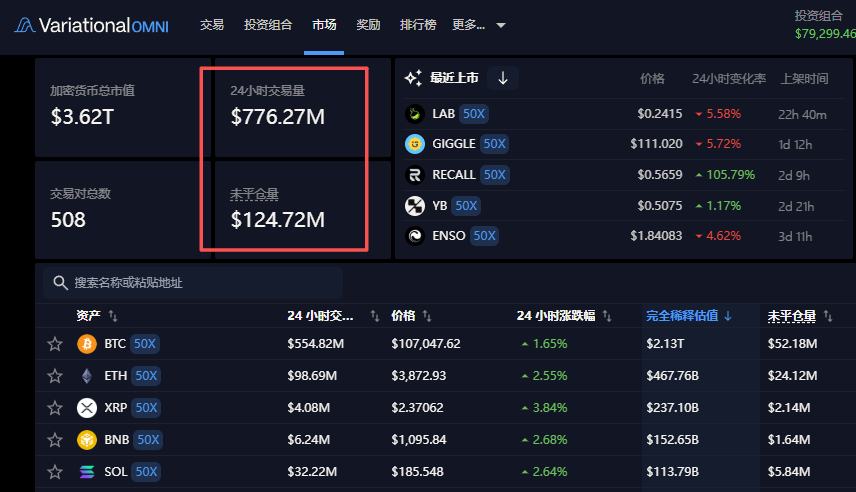Viewport: 856px width, 492px height.
Task: Click the BNB coin icon
Action: tap(87, 440)
